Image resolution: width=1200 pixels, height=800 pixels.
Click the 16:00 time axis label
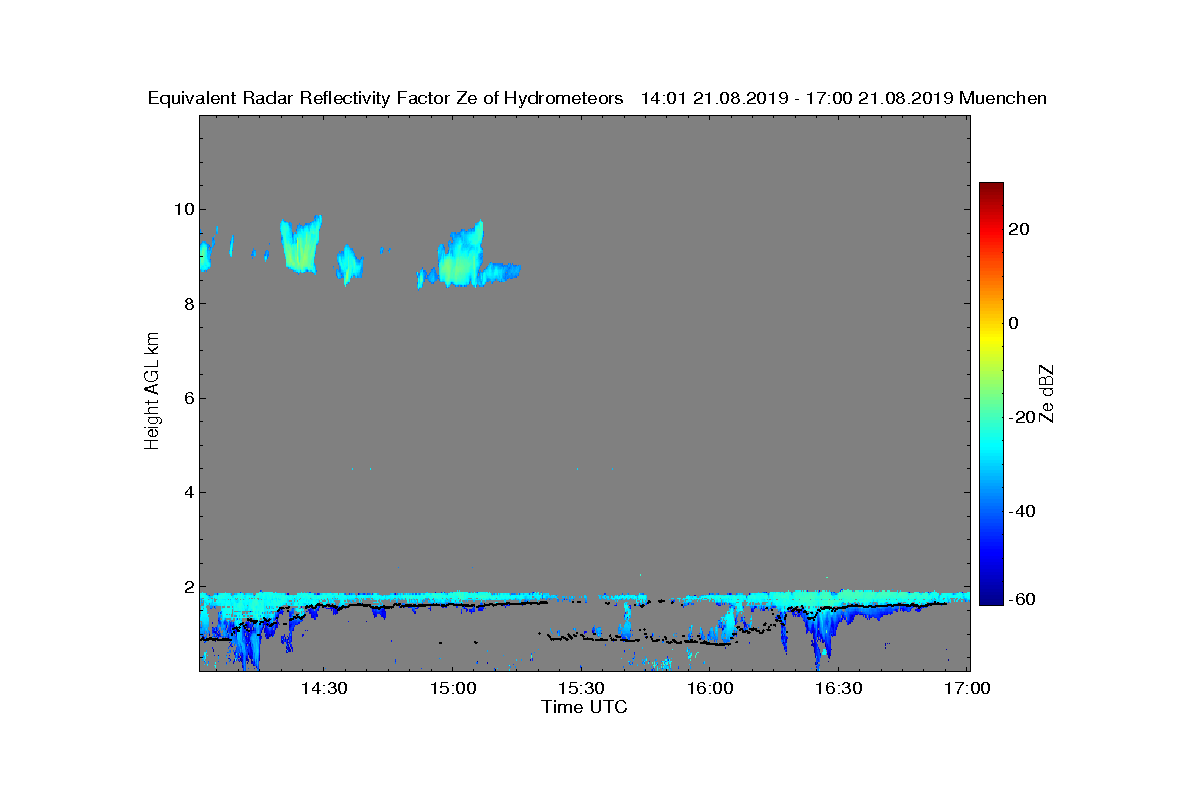[x=711, y=689]
